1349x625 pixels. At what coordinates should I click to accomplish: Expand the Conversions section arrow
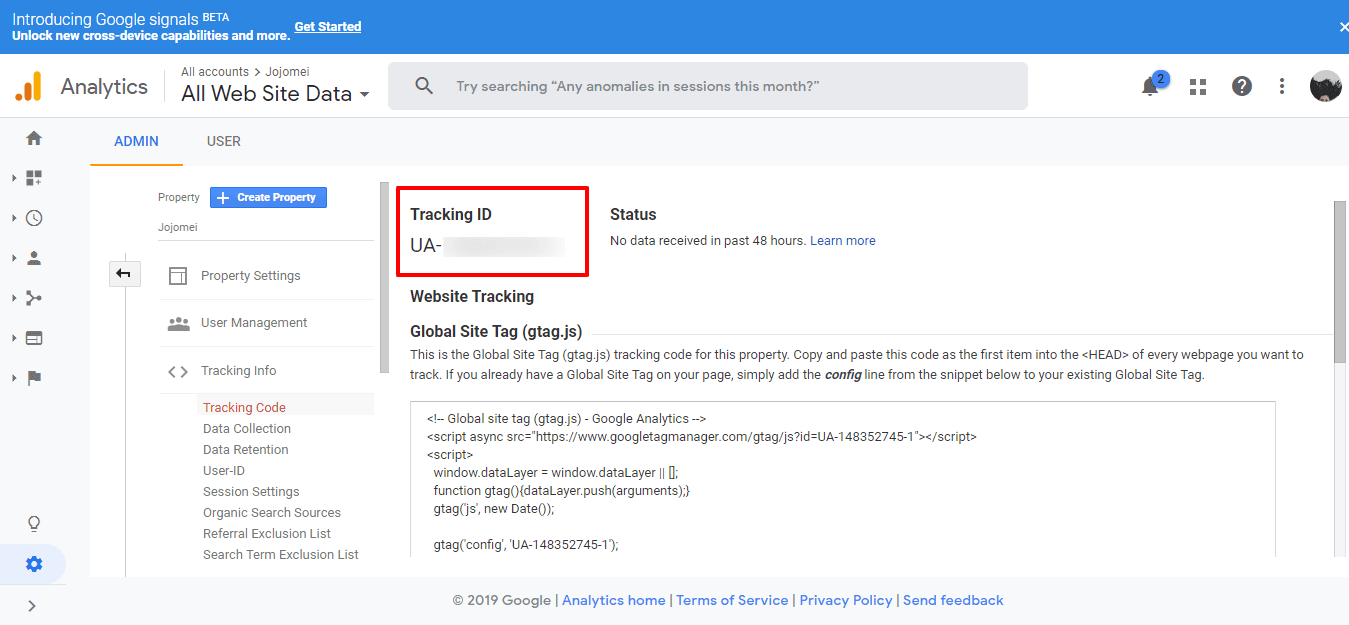(x=14, y=378)
